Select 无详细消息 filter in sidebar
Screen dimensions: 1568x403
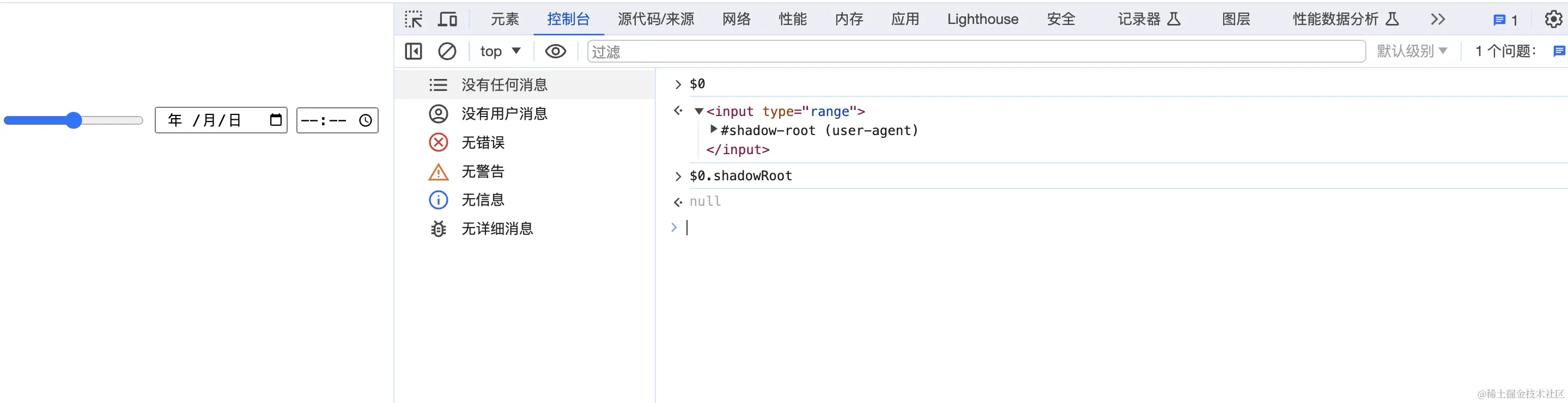pos(525,229)
